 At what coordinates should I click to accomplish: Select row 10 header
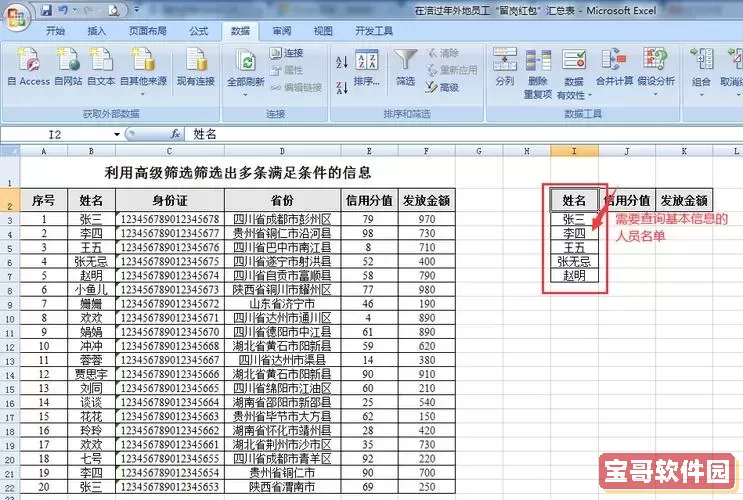click(x=10, y=318)
